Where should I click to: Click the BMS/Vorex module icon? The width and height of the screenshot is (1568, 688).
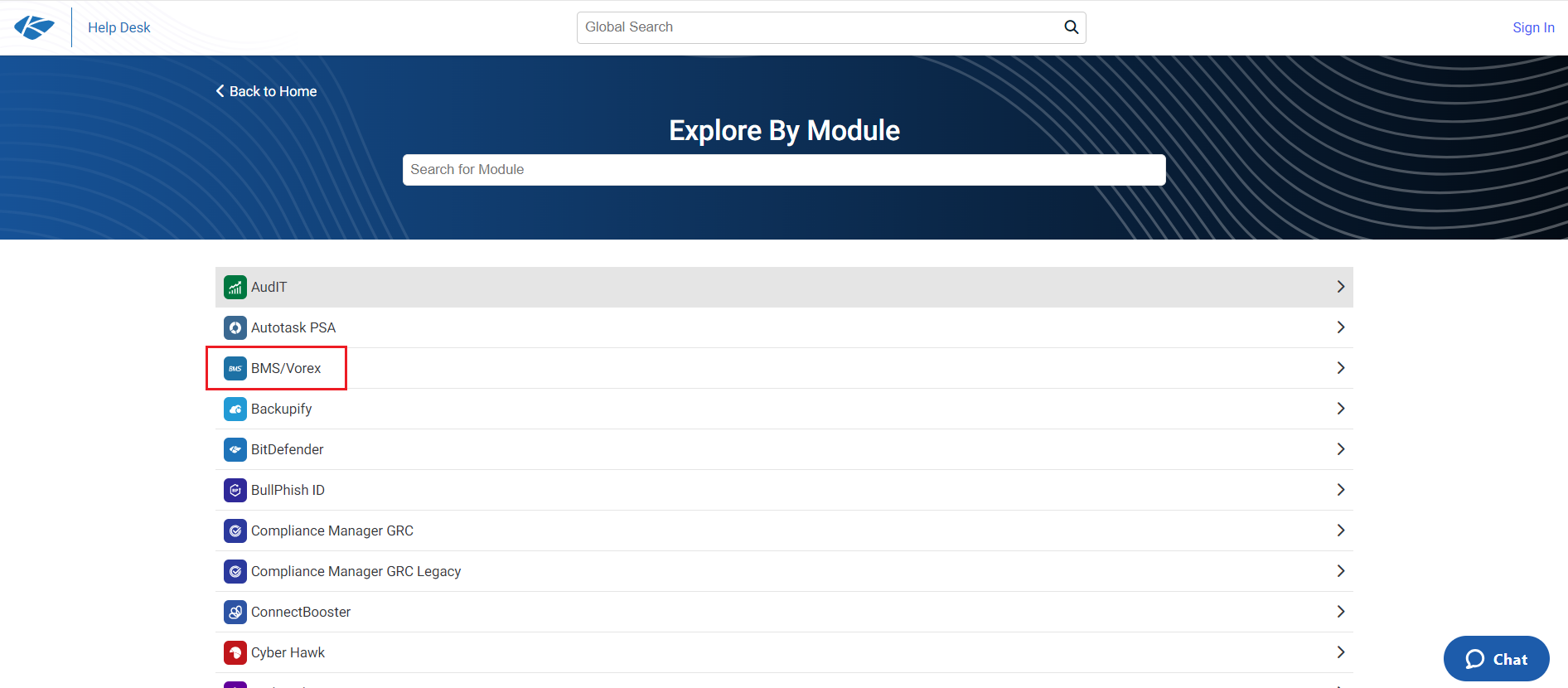pyautogui.click(x=235, y=369)
